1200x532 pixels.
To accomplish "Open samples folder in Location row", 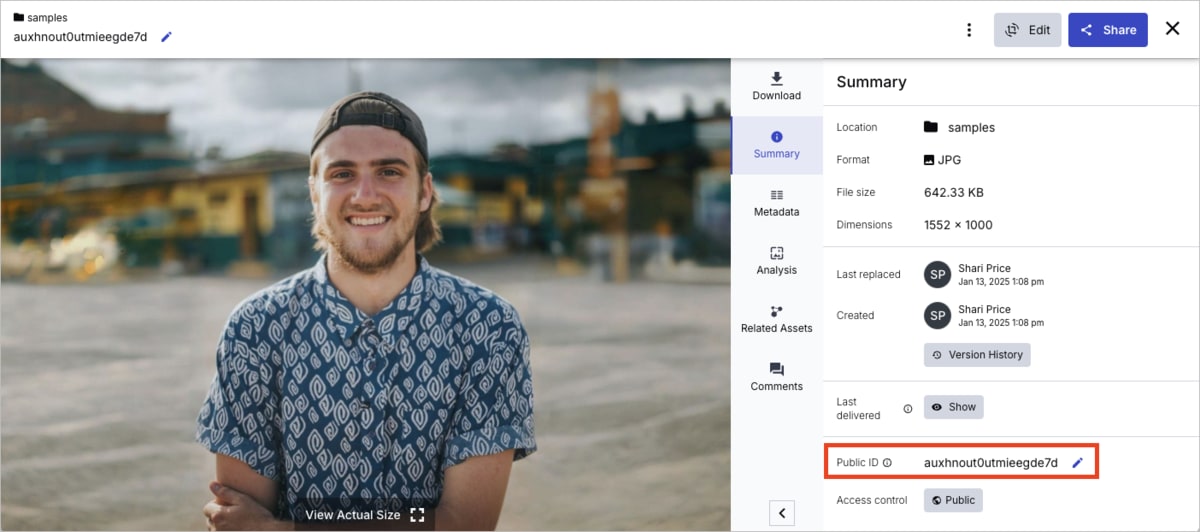I will (971, 127).
